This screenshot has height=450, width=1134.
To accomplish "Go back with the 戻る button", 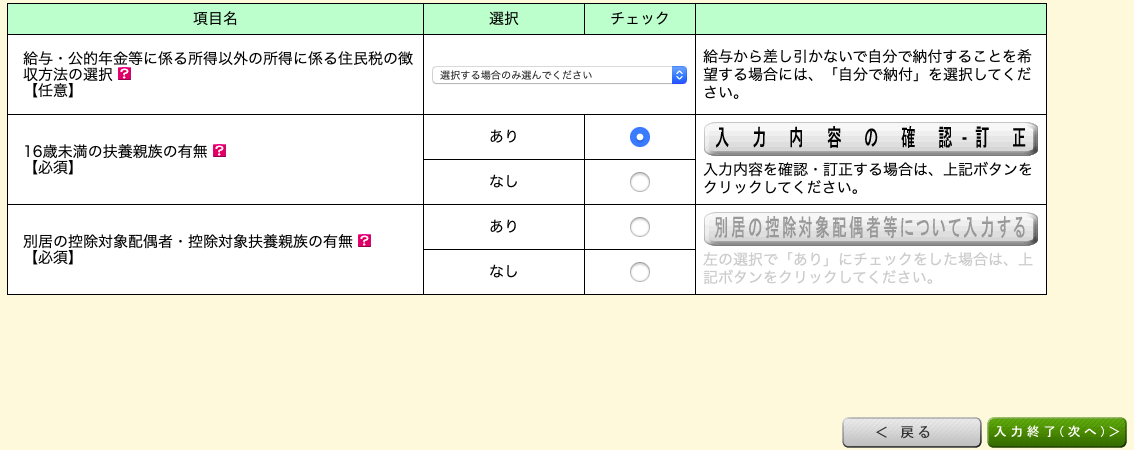I will [911, 433].
